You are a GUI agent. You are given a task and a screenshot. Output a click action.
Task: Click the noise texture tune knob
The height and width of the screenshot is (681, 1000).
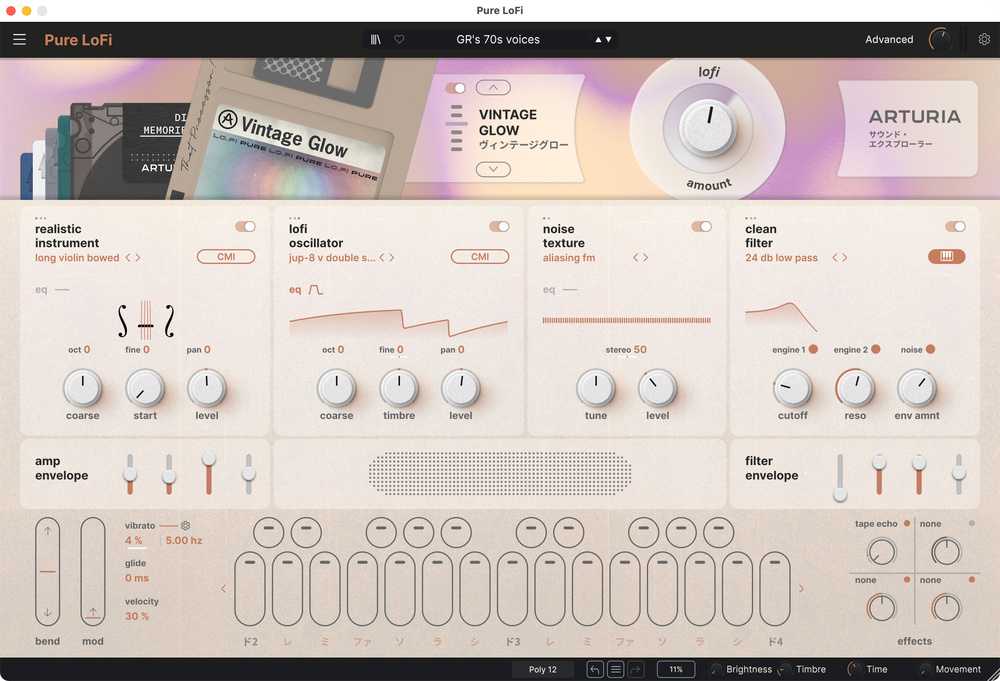596,388
